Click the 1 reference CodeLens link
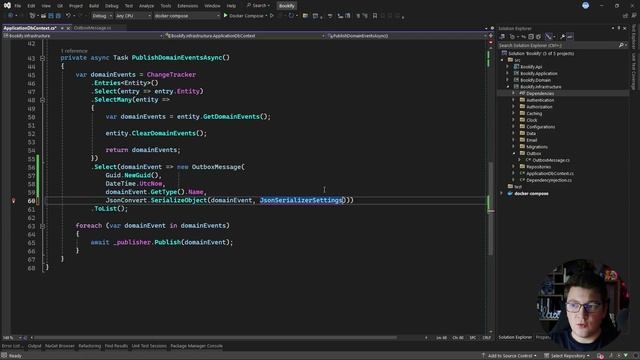 pos(74,51)
